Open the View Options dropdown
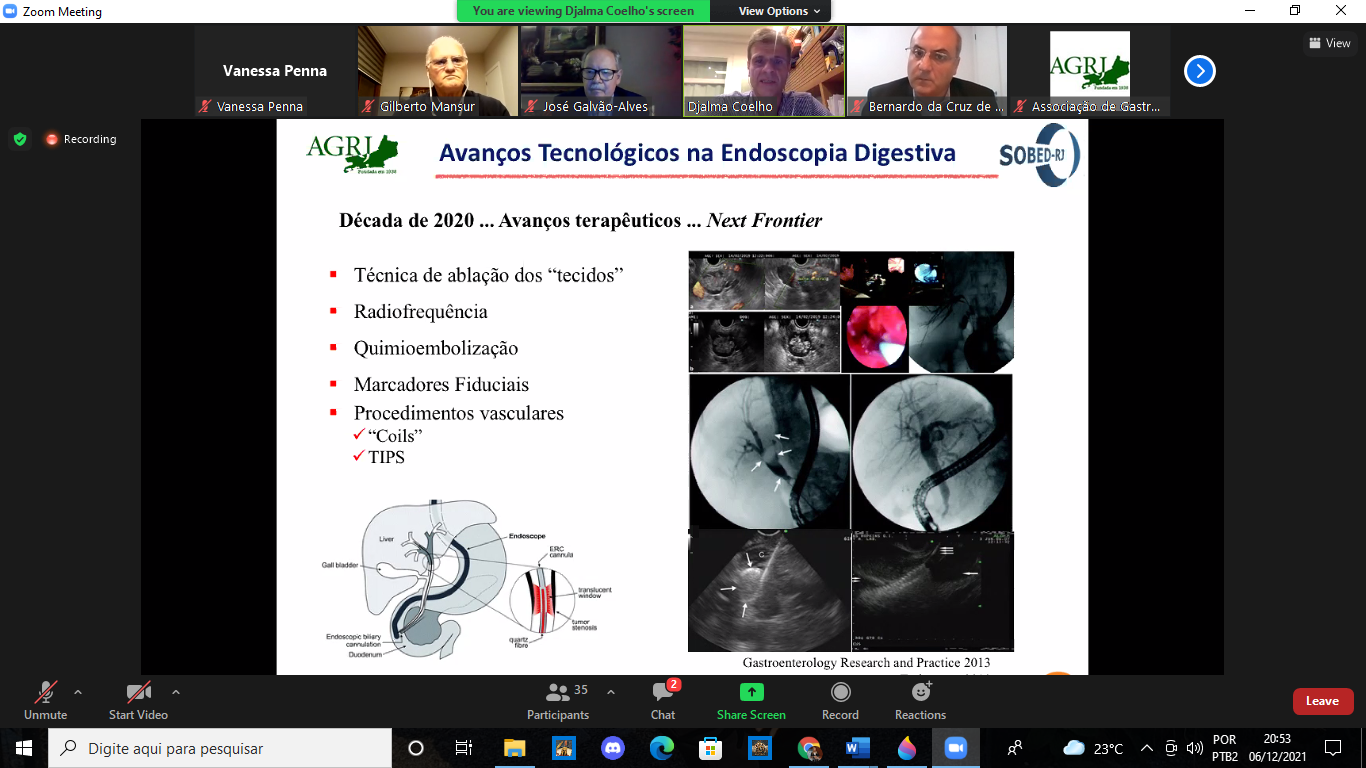Screen dimensions: 1366x768 tap(779, 11)
